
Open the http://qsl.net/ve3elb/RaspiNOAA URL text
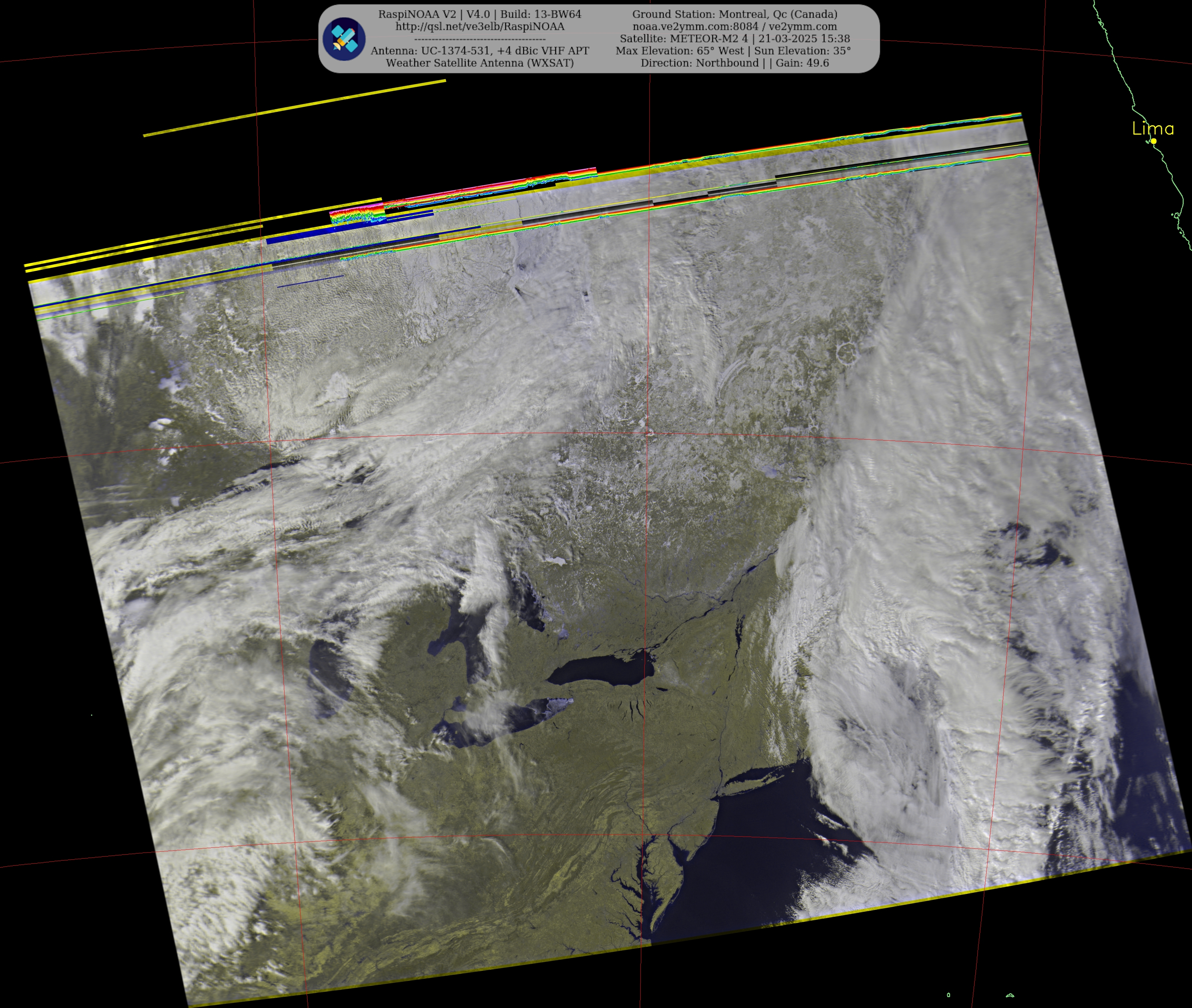(x=479, y=26)
